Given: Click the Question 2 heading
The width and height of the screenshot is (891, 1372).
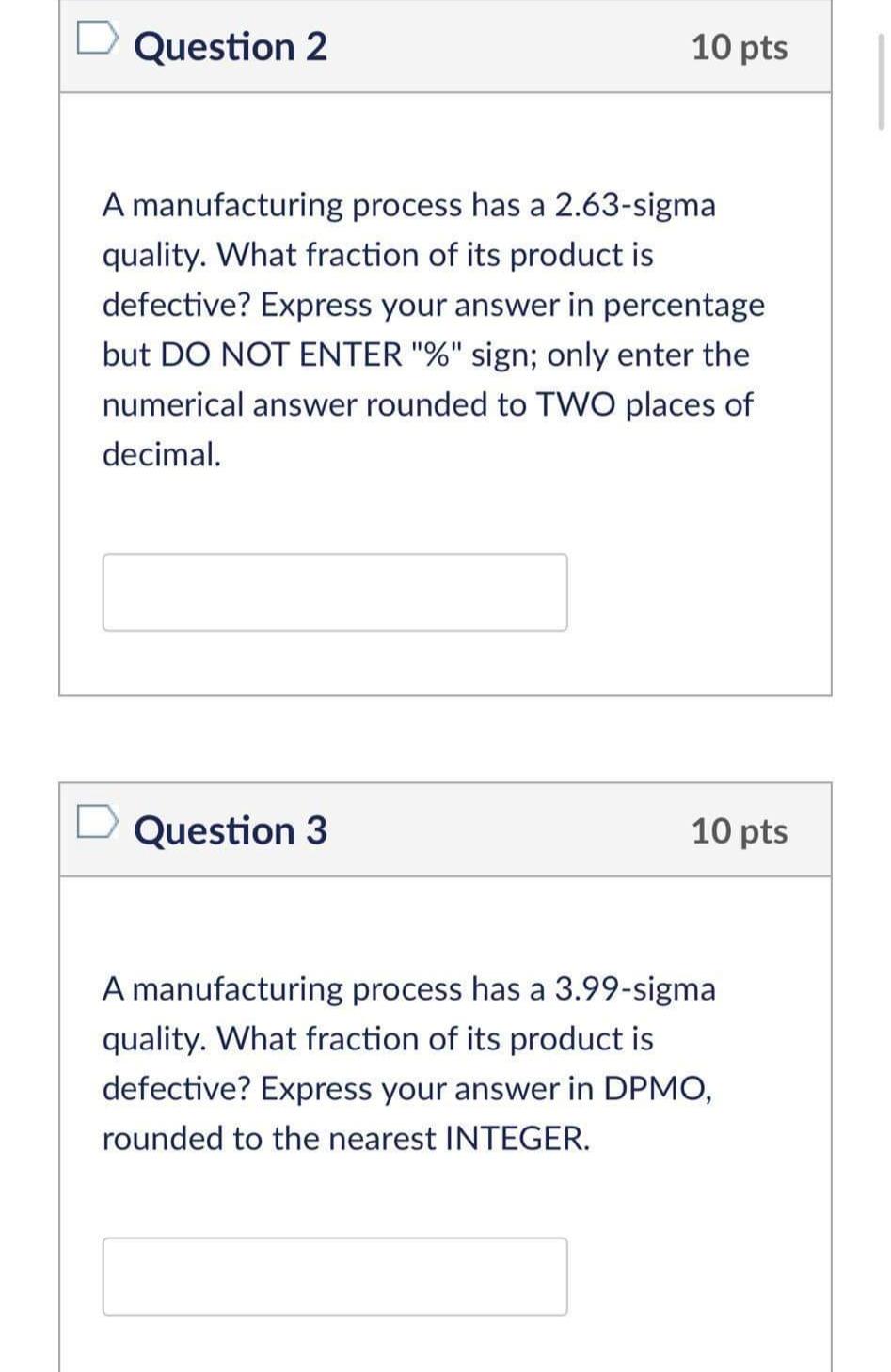Looking at the screenshot, I should pyautogui.click(x=230, y=46).
